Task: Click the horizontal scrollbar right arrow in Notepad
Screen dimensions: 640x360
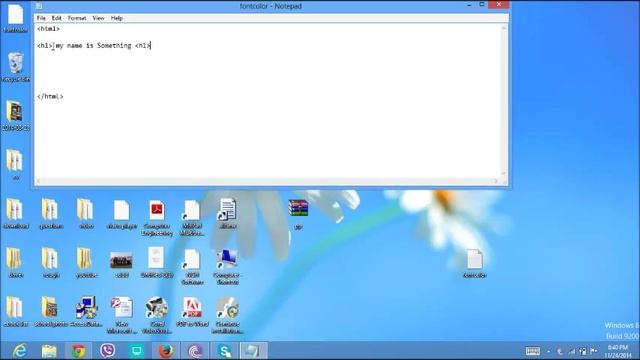Action: click(496, 181)
